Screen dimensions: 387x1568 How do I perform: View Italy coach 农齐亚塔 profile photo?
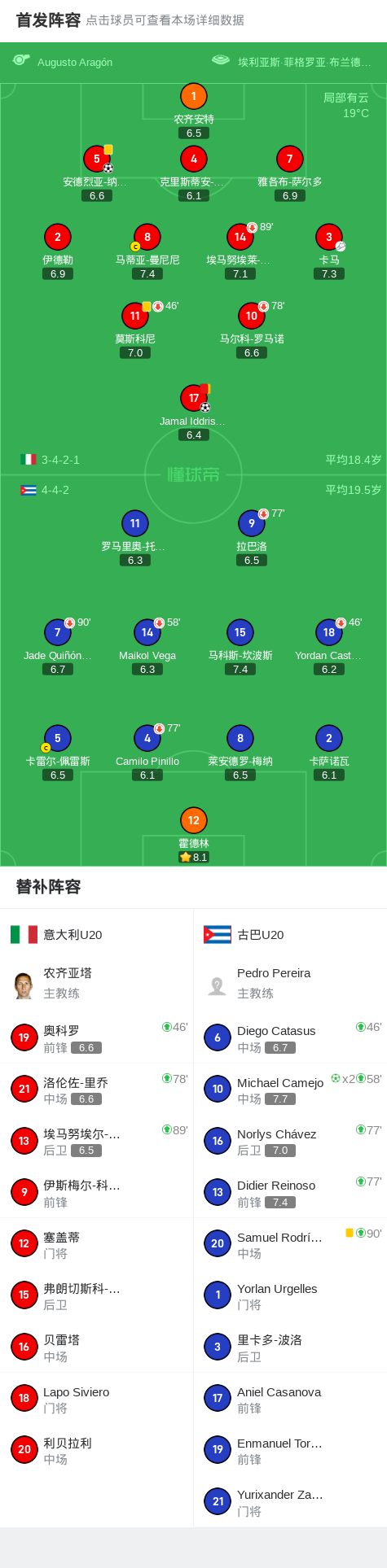24,984
